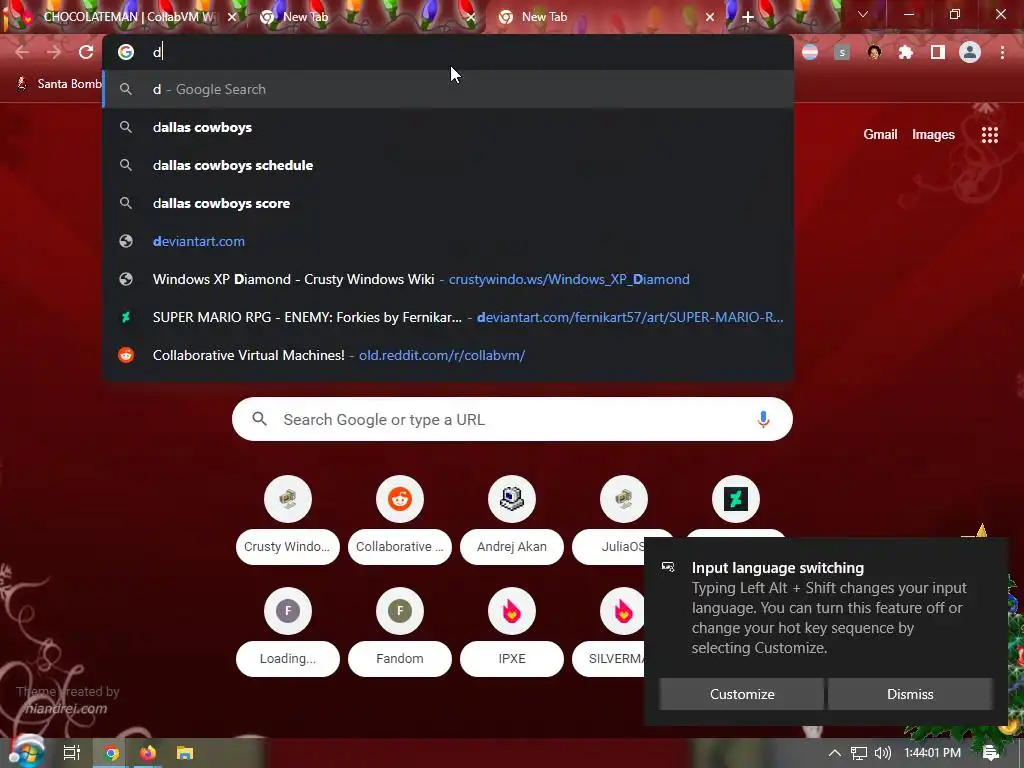
Task: Choose Collaborative Virtual Machines reddit suggestion
Action: coord(448,355)
